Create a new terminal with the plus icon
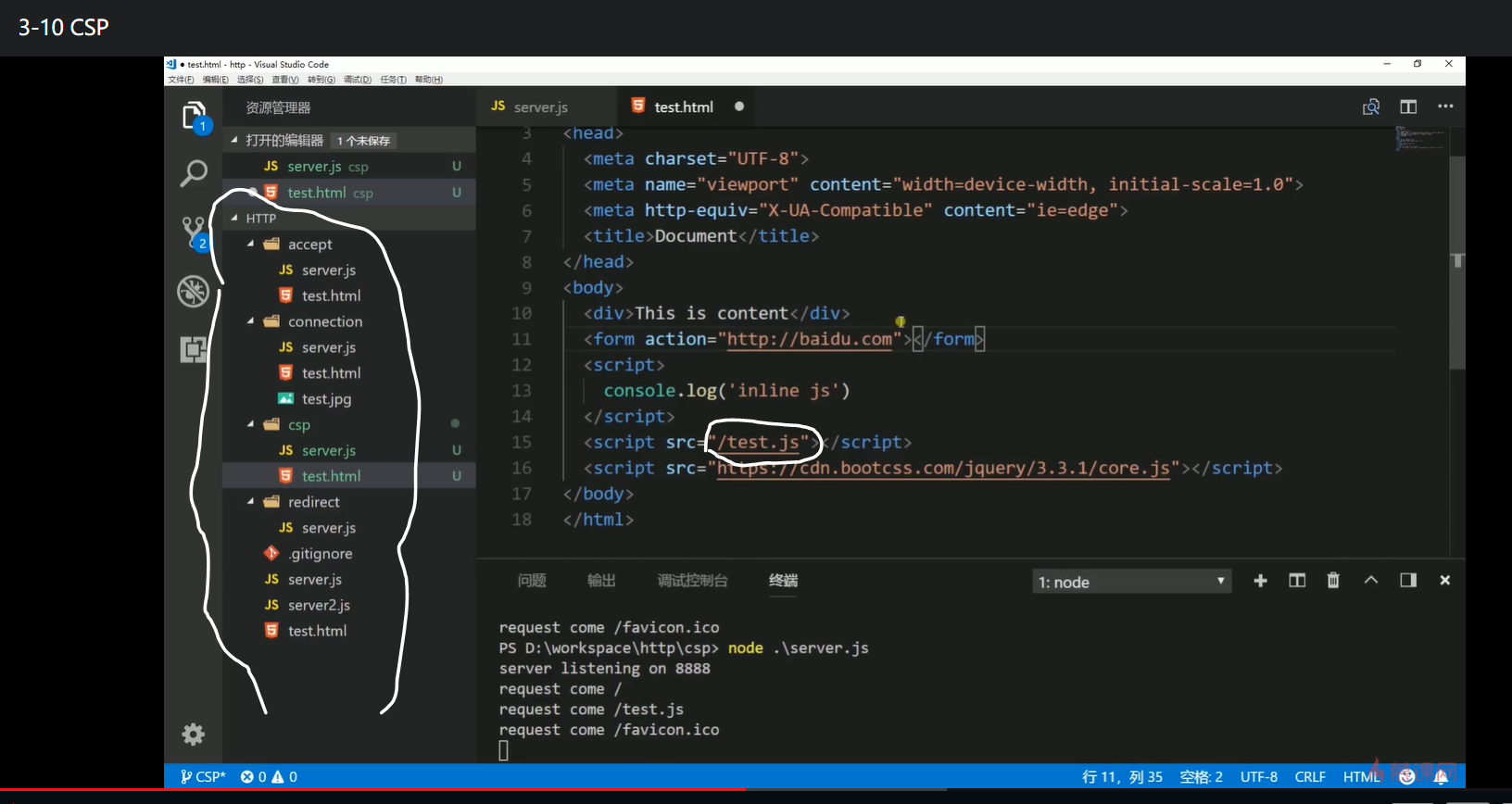This screenshot has height=804, width=1512. [1260, 581]
